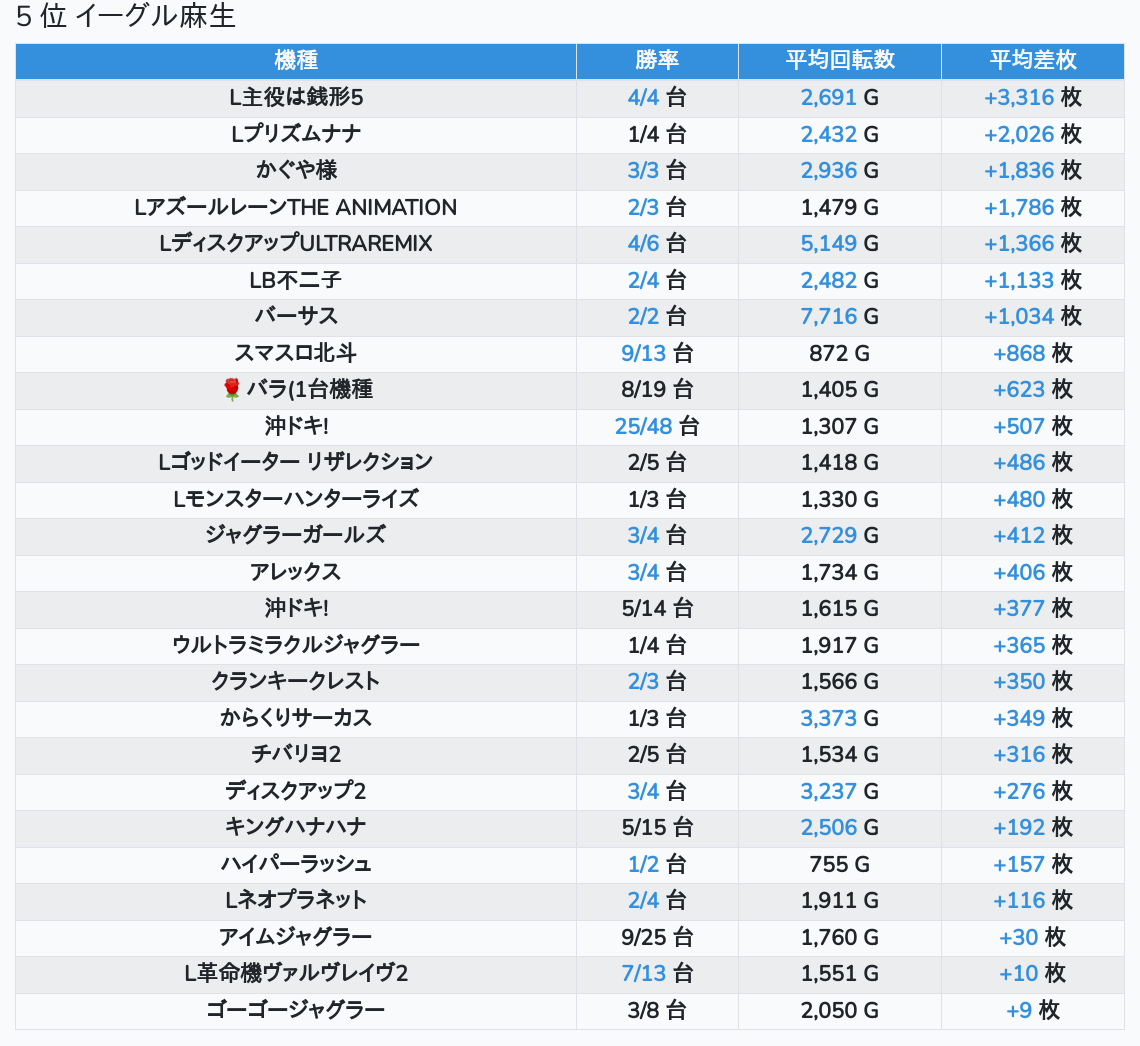Click the rose icon beside バラ(1台機種
1140x1046 pixels.
pos(231,390)
